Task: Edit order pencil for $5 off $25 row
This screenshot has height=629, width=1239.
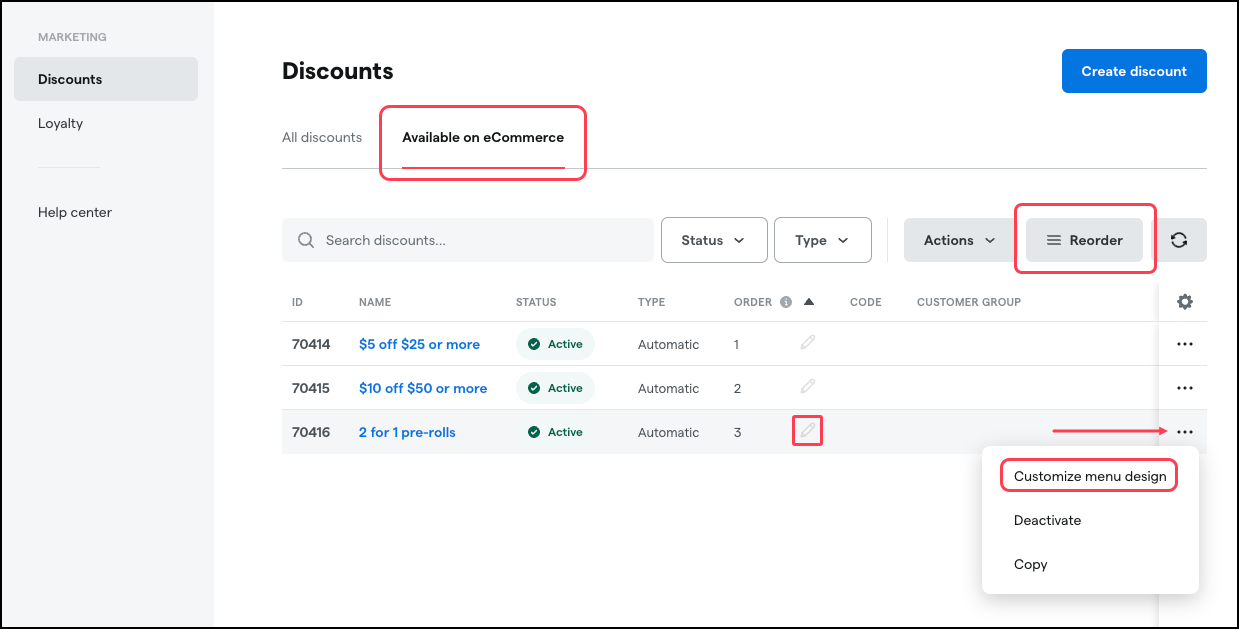Action: [808, 343]
